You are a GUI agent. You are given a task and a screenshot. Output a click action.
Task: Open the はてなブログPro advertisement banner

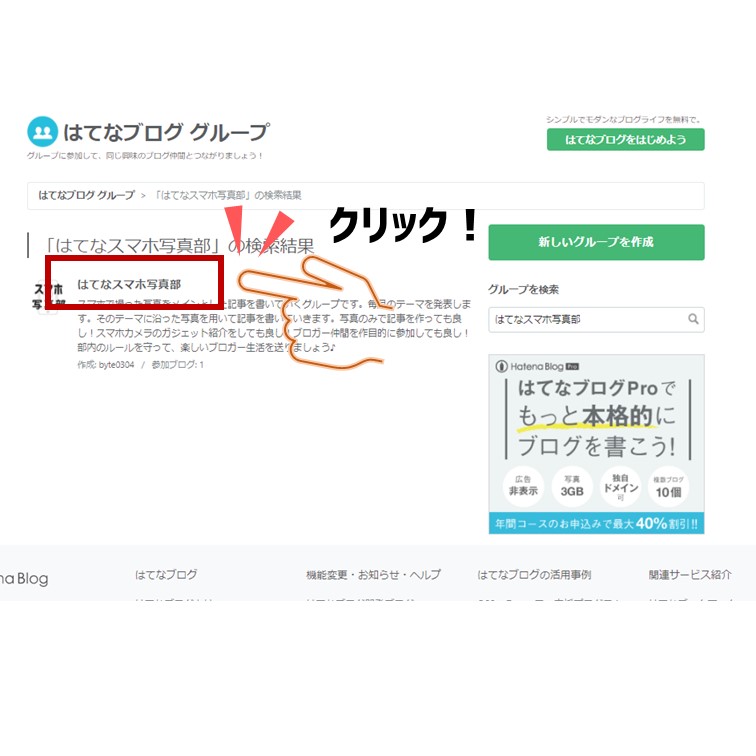tap(596, 444)
